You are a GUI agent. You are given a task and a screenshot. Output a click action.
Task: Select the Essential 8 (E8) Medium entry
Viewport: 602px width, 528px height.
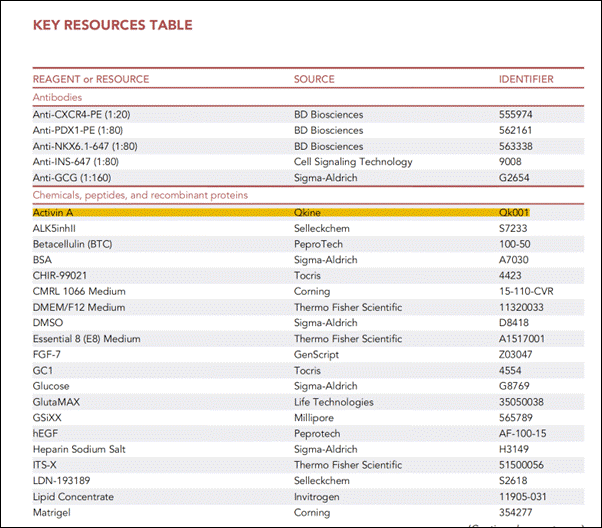click(x=87, y=339)
